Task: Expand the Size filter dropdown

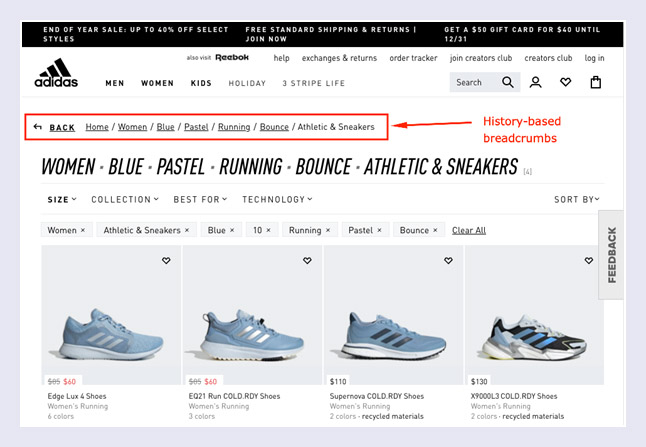Action: tap(62, 199)
